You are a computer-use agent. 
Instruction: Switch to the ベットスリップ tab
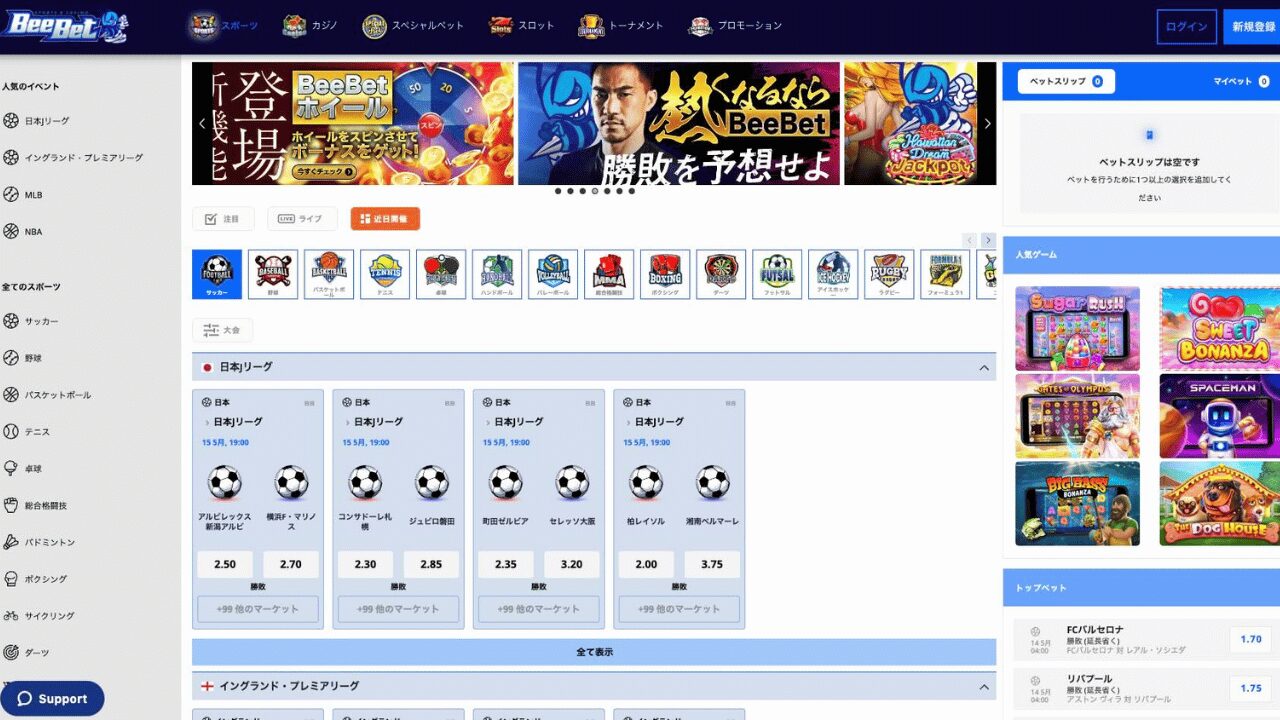1066,81
